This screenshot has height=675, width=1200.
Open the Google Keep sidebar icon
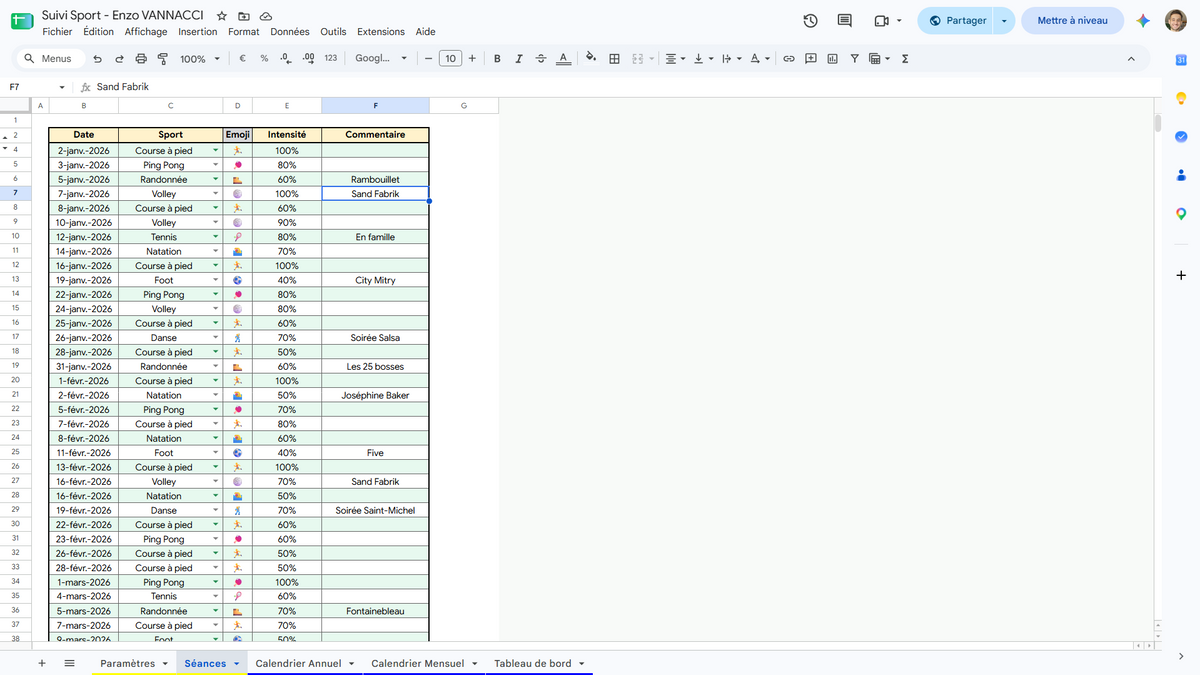(x=1181, y=98)
